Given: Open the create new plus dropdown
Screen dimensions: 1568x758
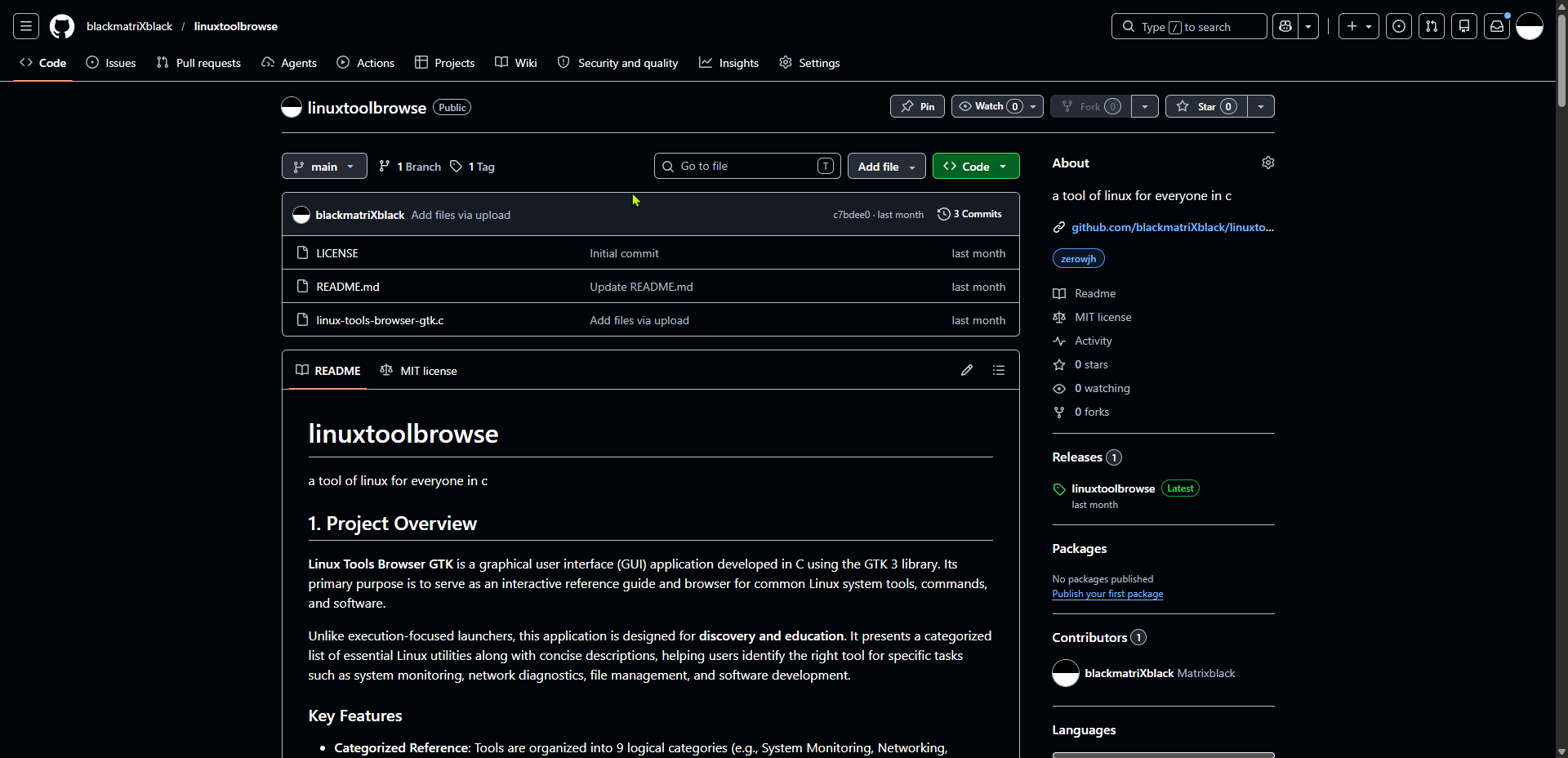Looking at the screenshot, I should pos(1359,26).
